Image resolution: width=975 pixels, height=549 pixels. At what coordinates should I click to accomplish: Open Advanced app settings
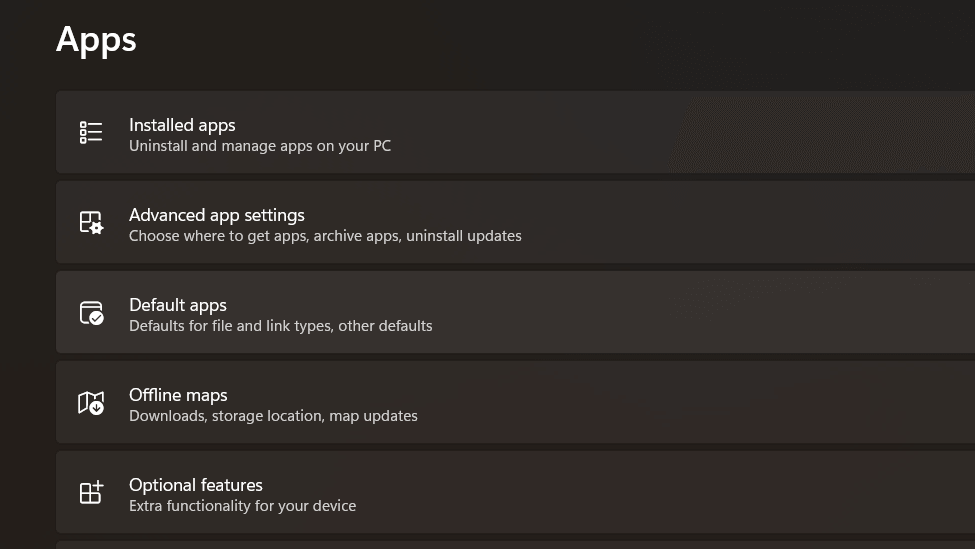[216, 215]
